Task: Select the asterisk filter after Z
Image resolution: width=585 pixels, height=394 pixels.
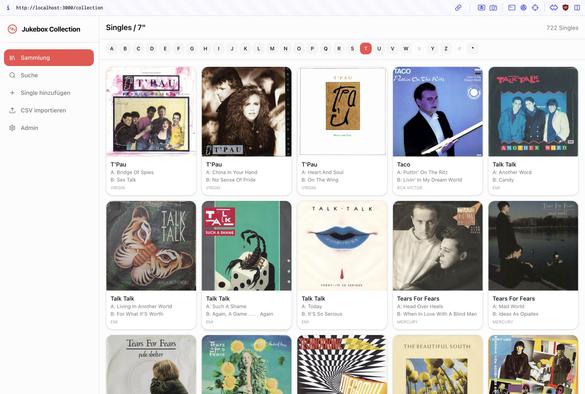Action: tap(473, 49)
